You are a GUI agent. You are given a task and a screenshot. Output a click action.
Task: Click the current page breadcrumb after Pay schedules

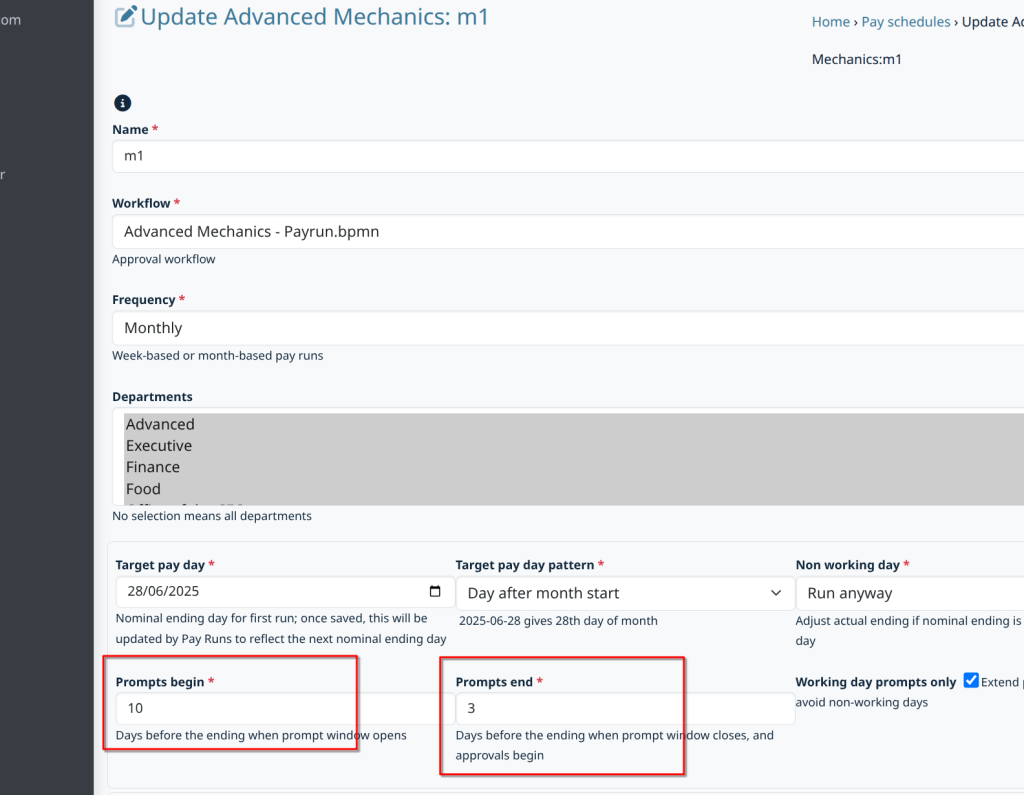(992, 22)
